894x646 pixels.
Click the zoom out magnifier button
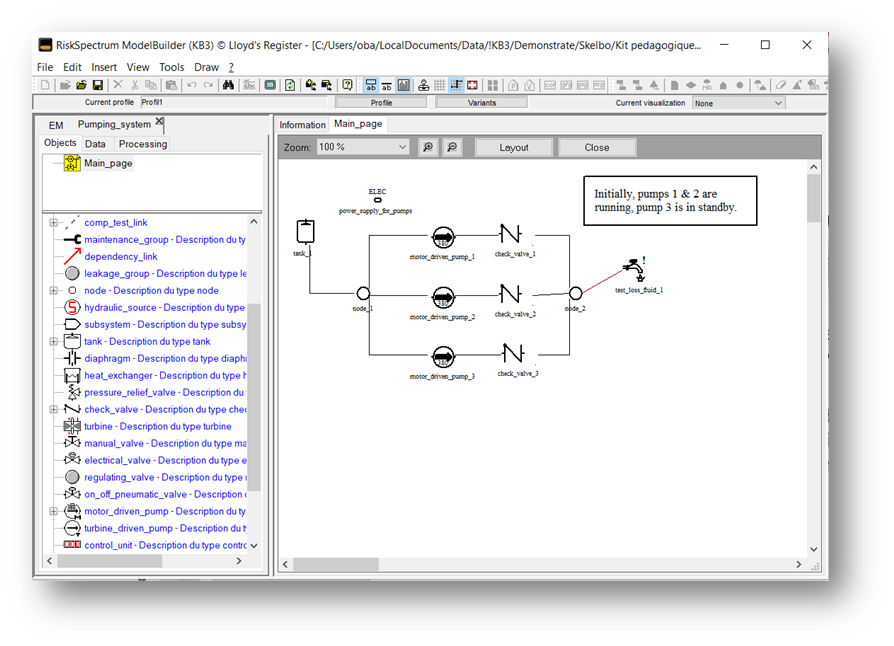(452, 147)
